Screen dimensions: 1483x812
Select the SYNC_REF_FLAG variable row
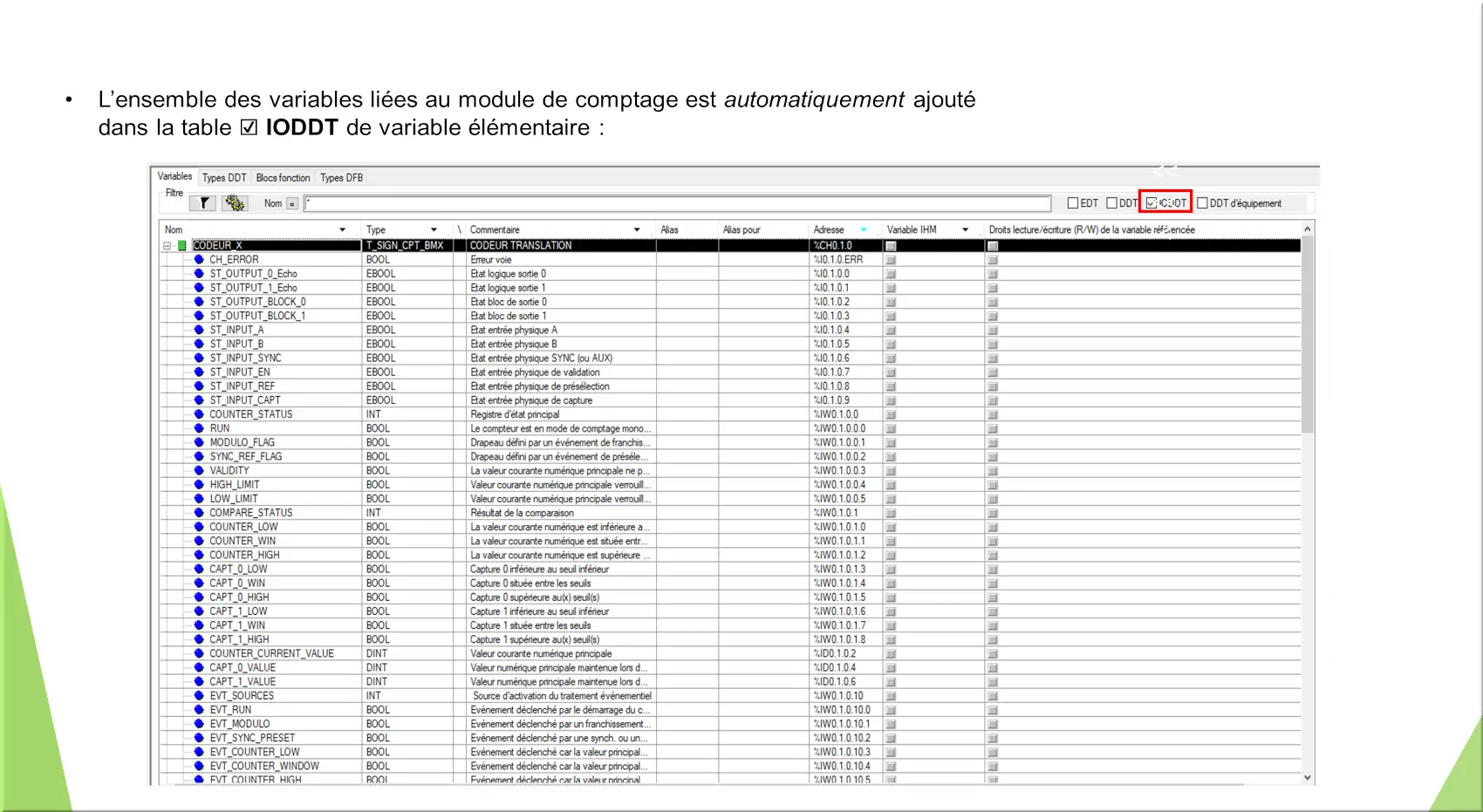[731, 457]
